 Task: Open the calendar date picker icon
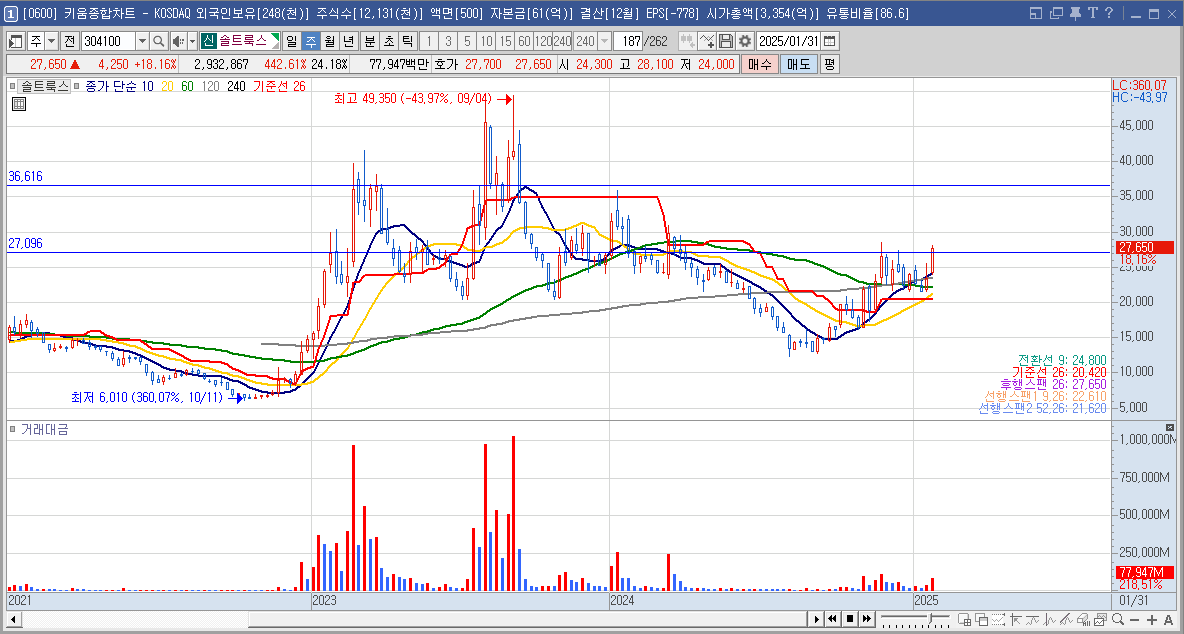(829, 41)
